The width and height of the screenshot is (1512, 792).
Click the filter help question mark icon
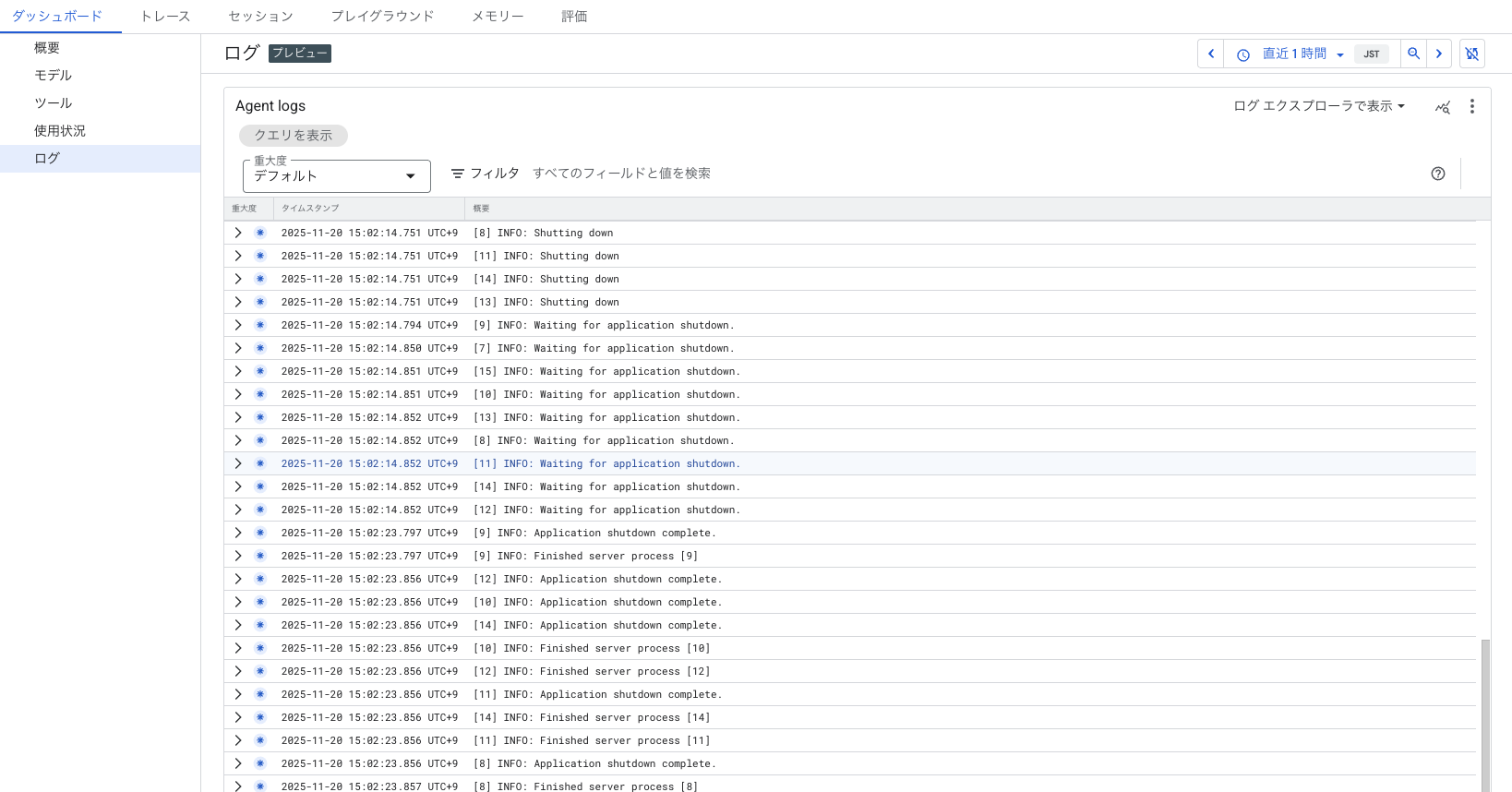1438,174
